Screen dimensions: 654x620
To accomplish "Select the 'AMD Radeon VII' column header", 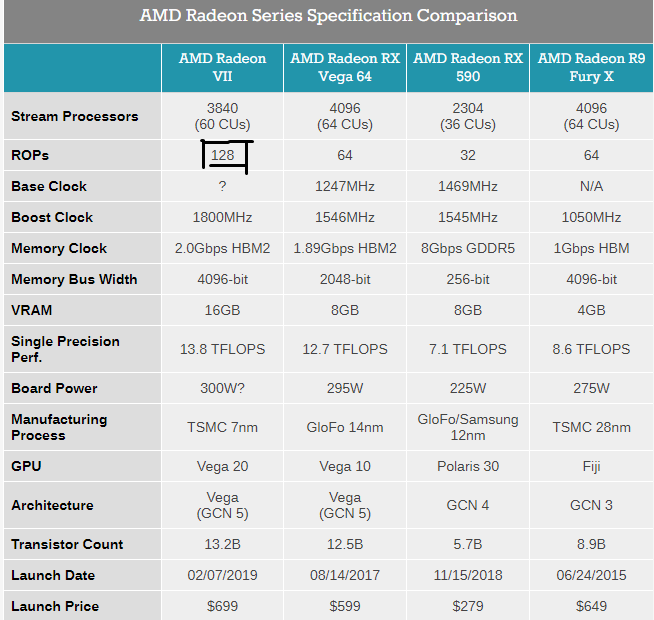I will [x=222, y=67].
